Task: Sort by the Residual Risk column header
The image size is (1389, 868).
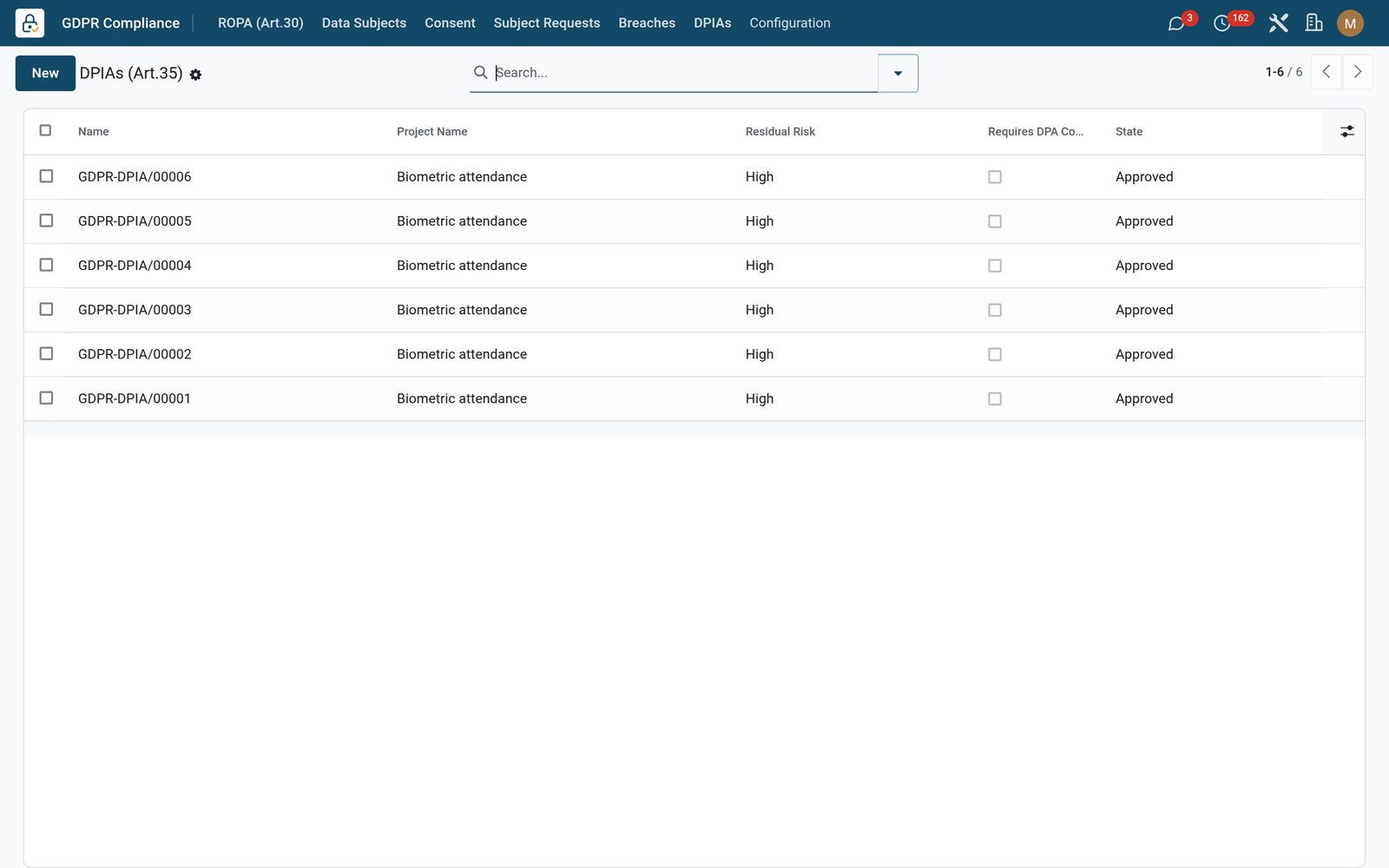Action: 780,132
